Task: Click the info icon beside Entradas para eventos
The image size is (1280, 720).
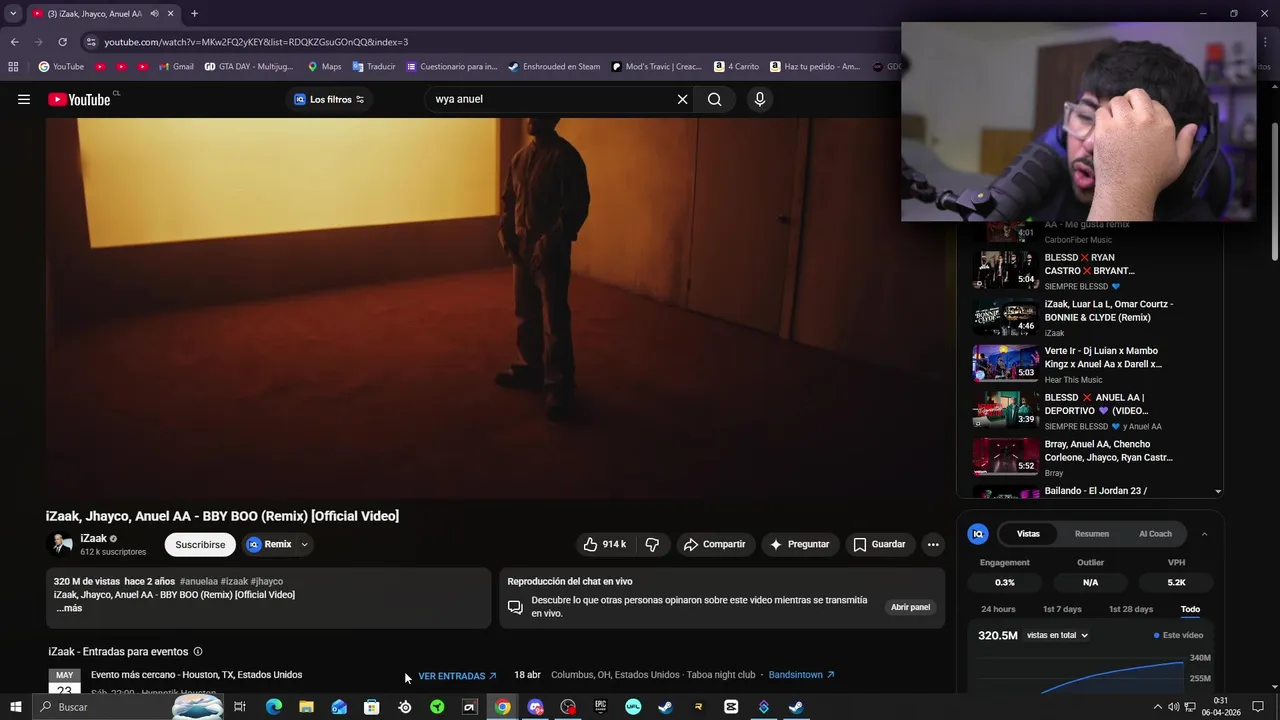Action: (198, 652)
